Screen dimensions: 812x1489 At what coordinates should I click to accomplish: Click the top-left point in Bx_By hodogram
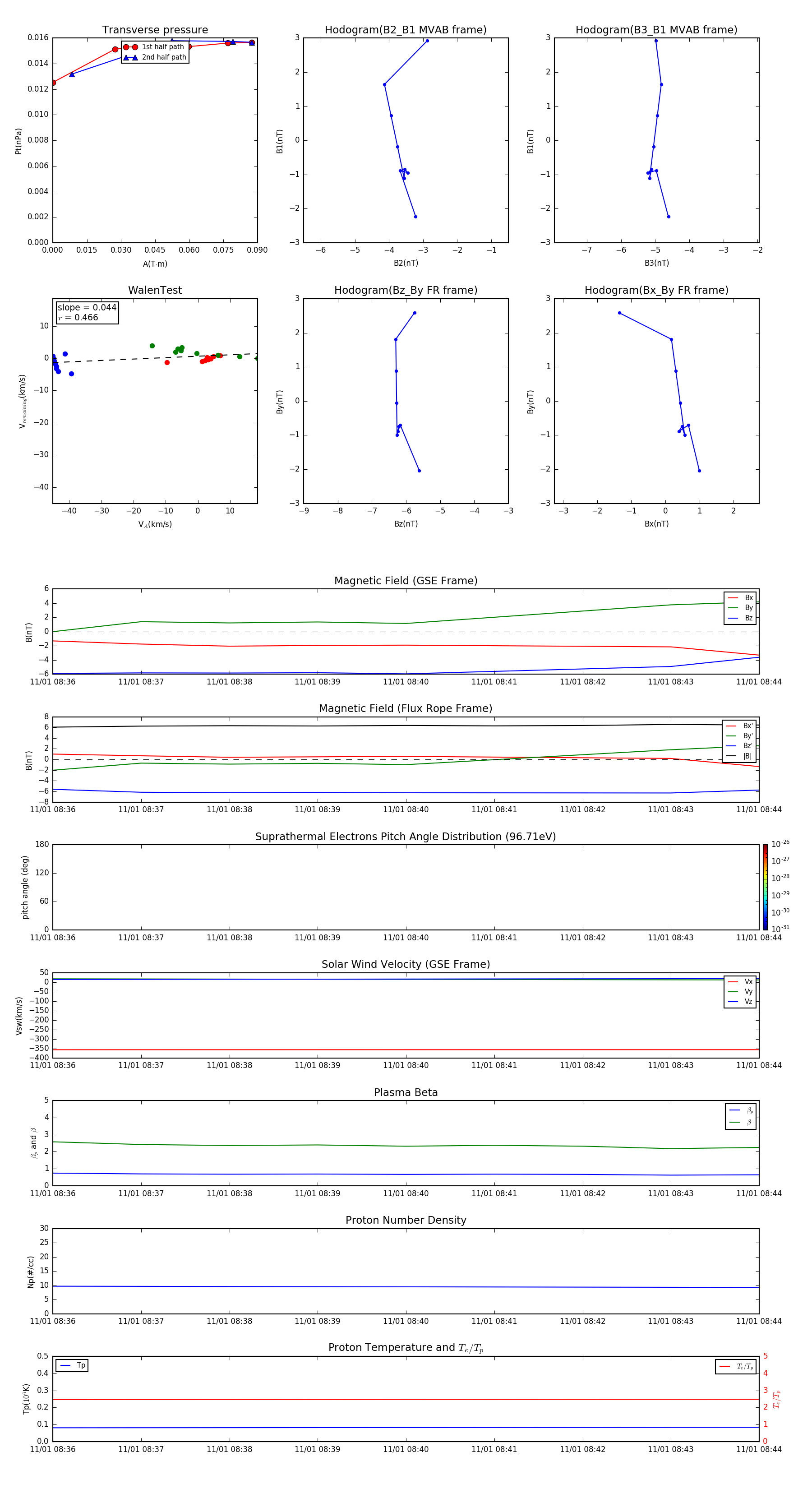tap(619, 313)
